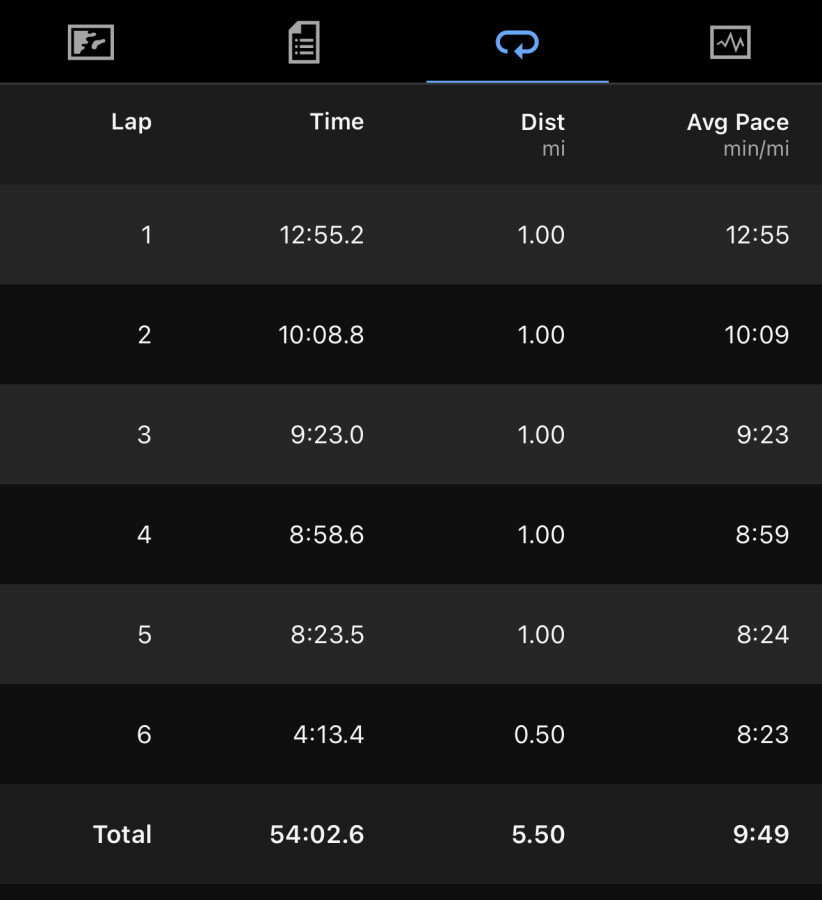The height and width of the screenshot is (900, 822).
Task: Select lap 4 row time 8:58.6
Action: click(327, 534)
